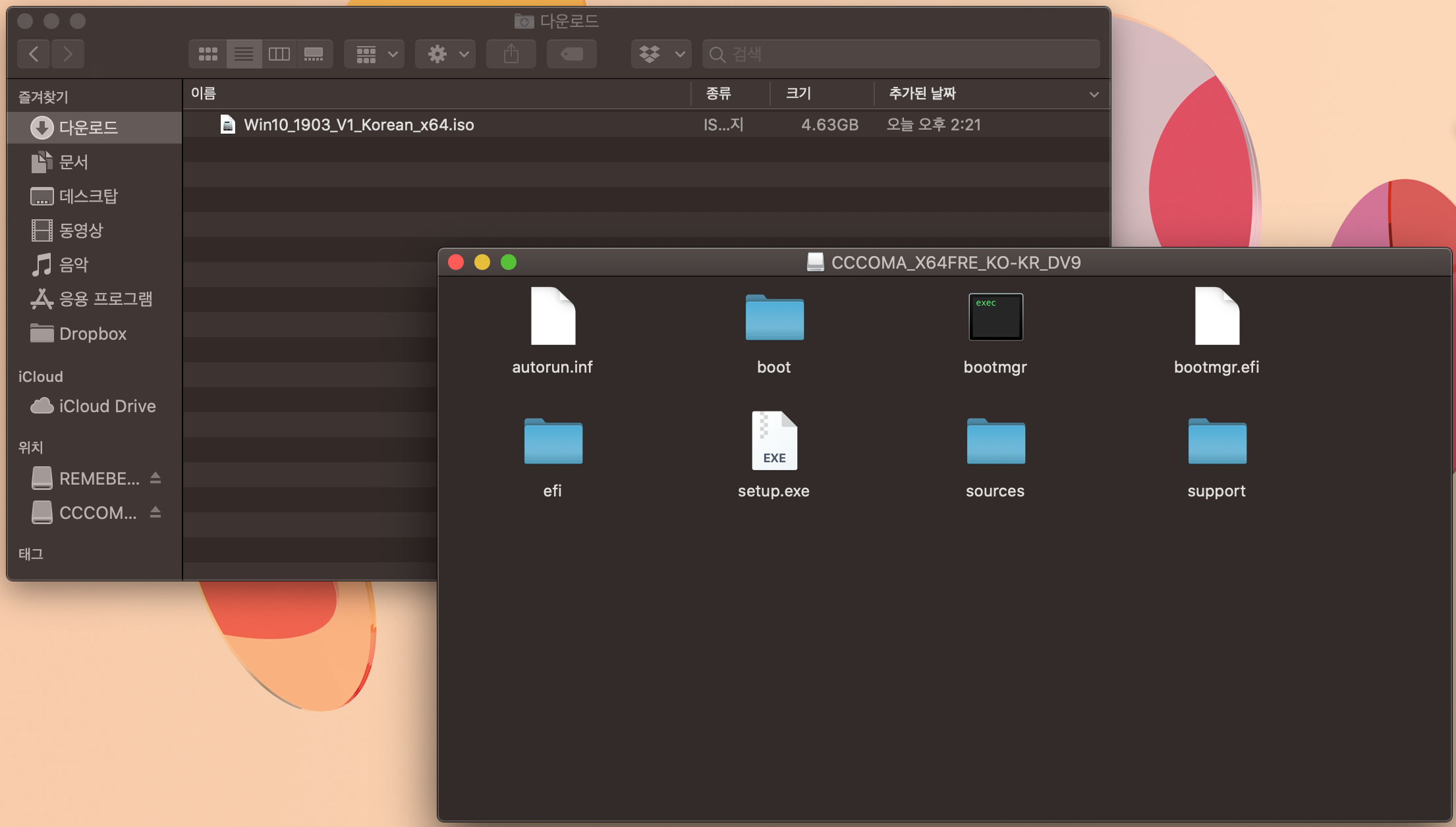1456x827 pixels.
Task: Open the group-by arrangement dropdown
Action: pyautogui.click(x=374, y=54)
